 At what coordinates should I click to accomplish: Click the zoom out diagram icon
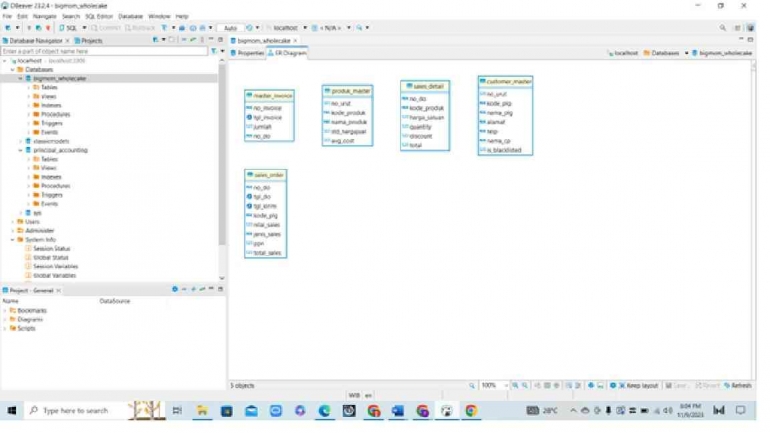pos(525,386)
